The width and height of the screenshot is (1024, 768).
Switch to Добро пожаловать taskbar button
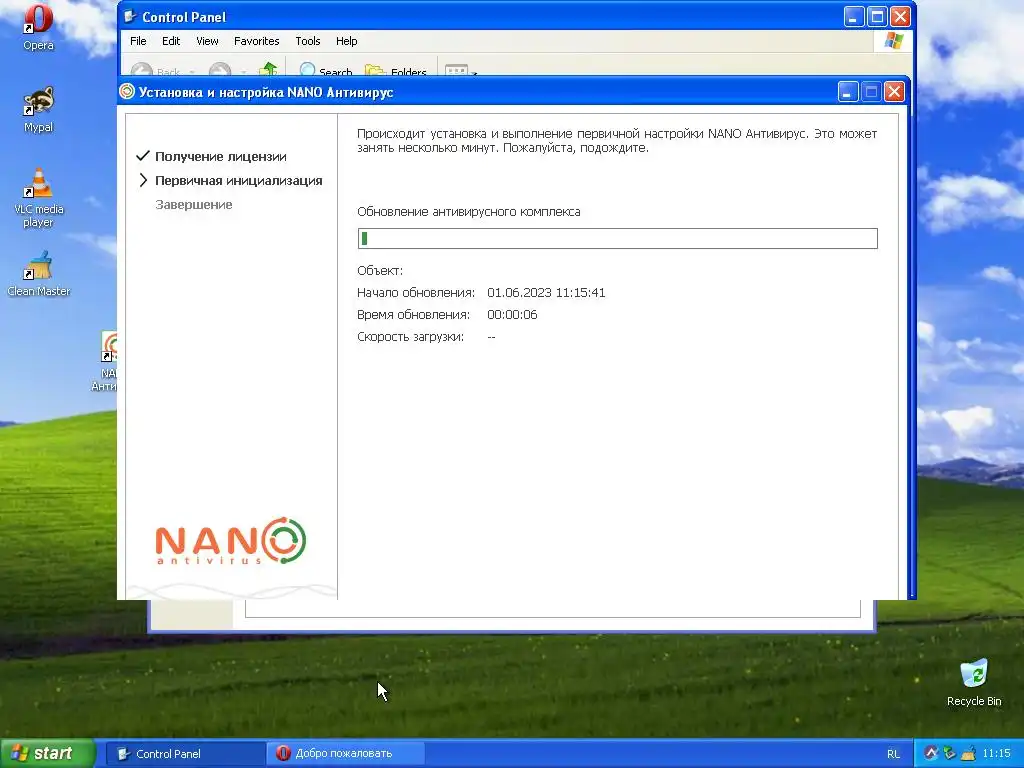pos(345,754)
